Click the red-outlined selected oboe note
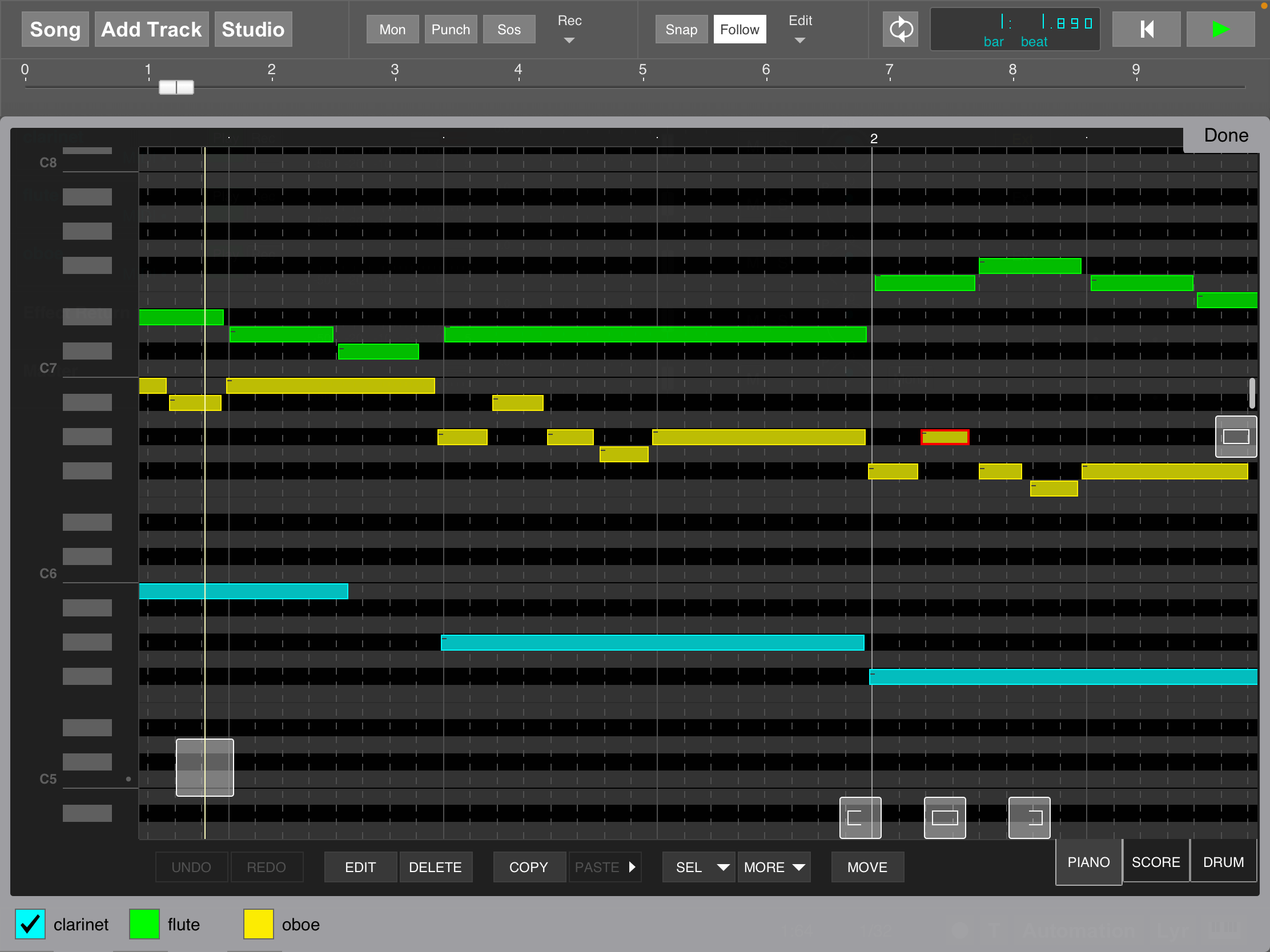 [x=945, y=437]
